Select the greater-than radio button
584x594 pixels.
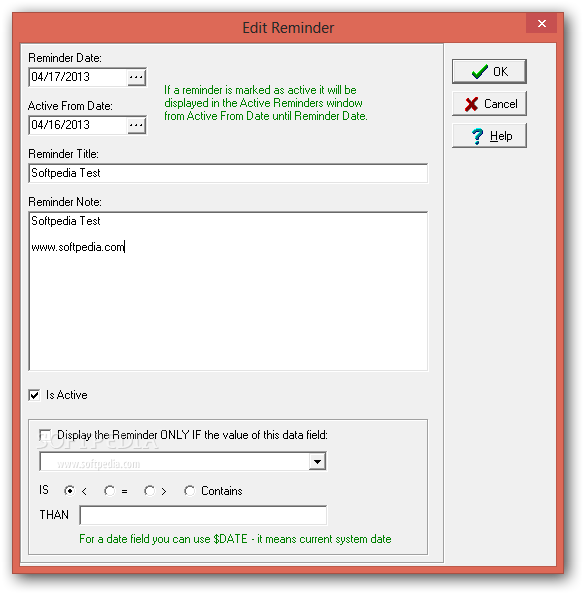[x=150, y=491]
